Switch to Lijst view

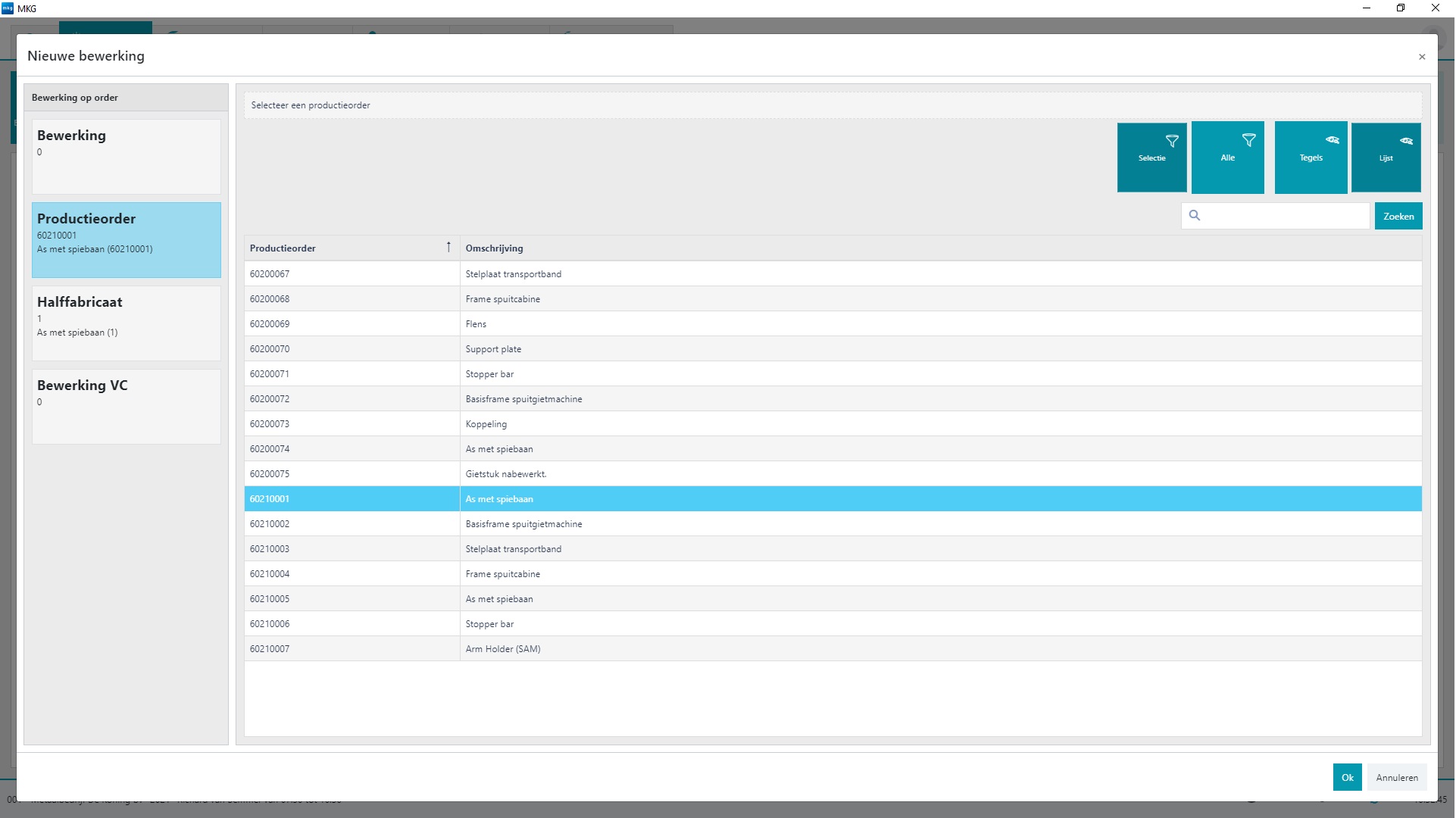point(1386,158)
